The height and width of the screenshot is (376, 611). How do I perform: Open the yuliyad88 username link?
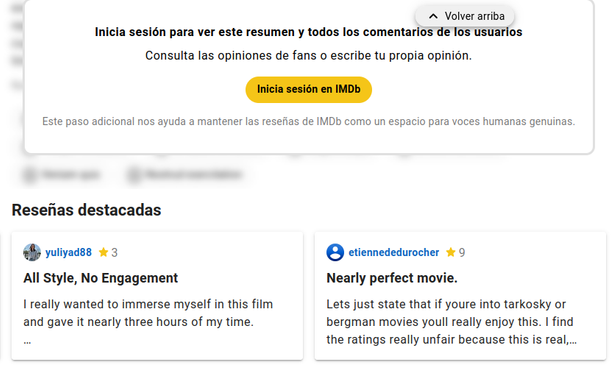coord(69,252)
